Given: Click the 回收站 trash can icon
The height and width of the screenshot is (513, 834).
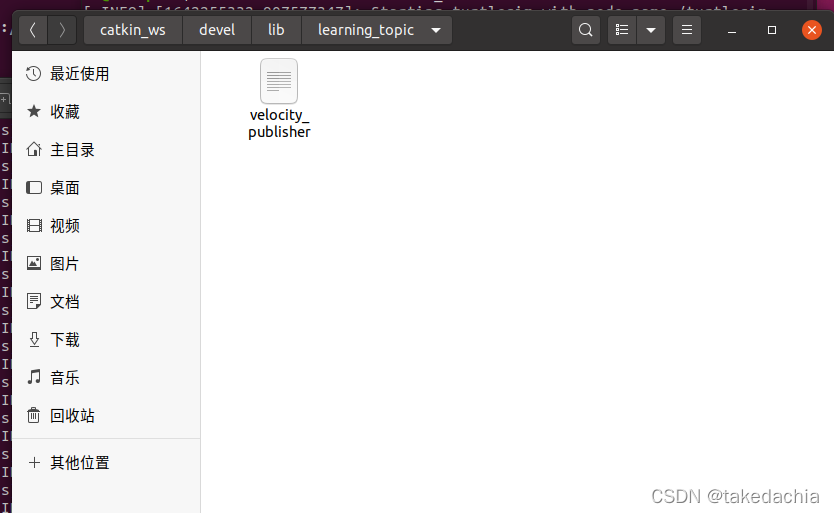Looking at the screenshot, I should click(34, 415).
